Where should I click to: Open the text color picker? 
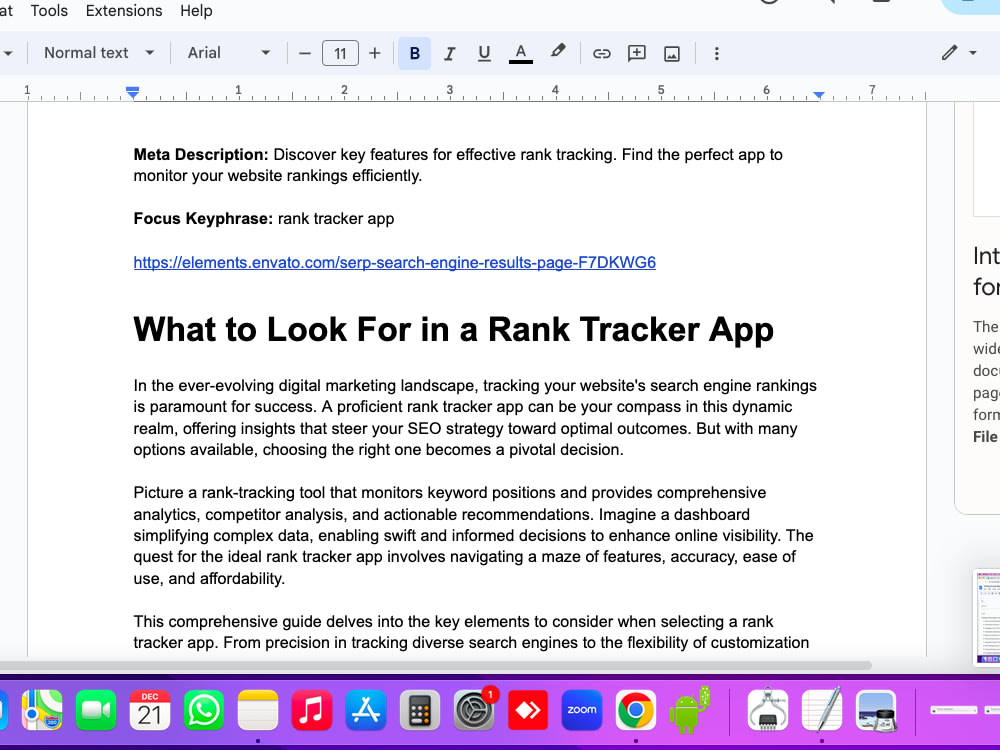[520, 54]
